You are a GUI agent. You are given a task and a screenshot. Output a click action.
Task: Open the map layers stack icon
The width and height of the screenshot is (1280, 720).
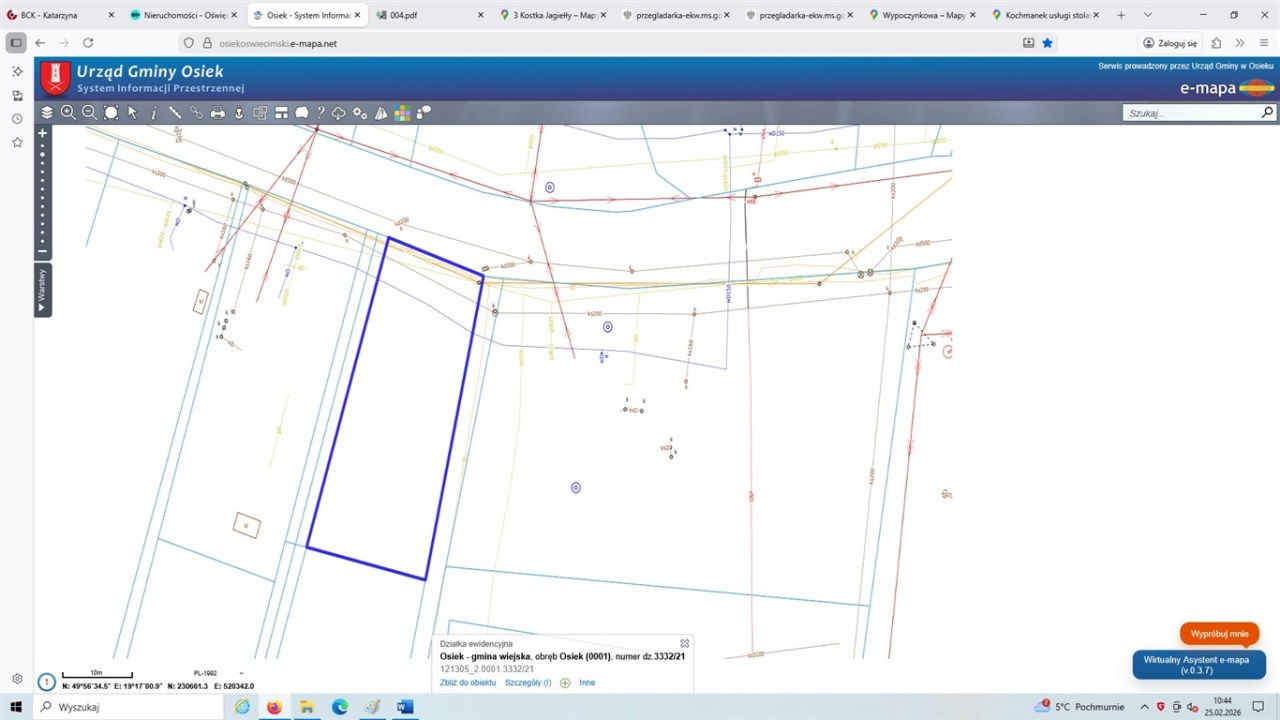(47, 113)
